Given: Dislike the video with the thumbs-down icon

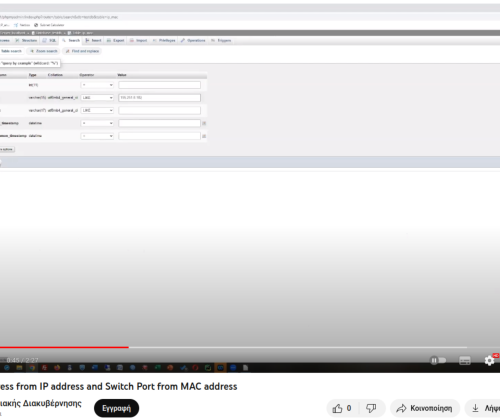Looking at the screenshot, I should 371,408.
